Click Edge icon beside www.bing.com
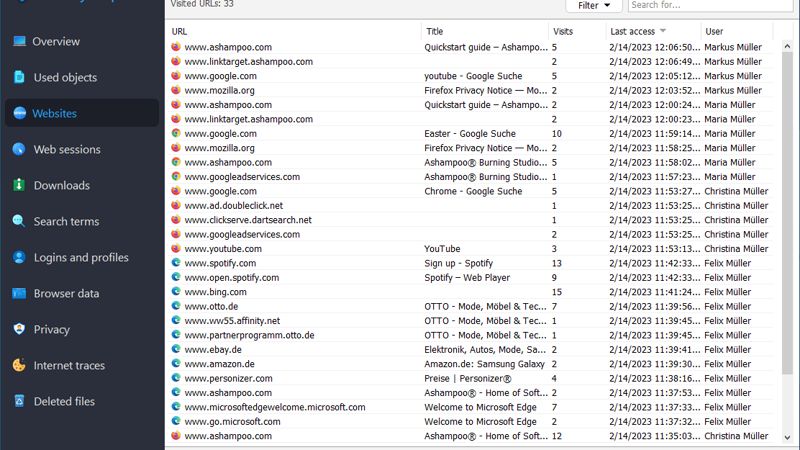The image size is (800, 450). click(x=176, y=292)
